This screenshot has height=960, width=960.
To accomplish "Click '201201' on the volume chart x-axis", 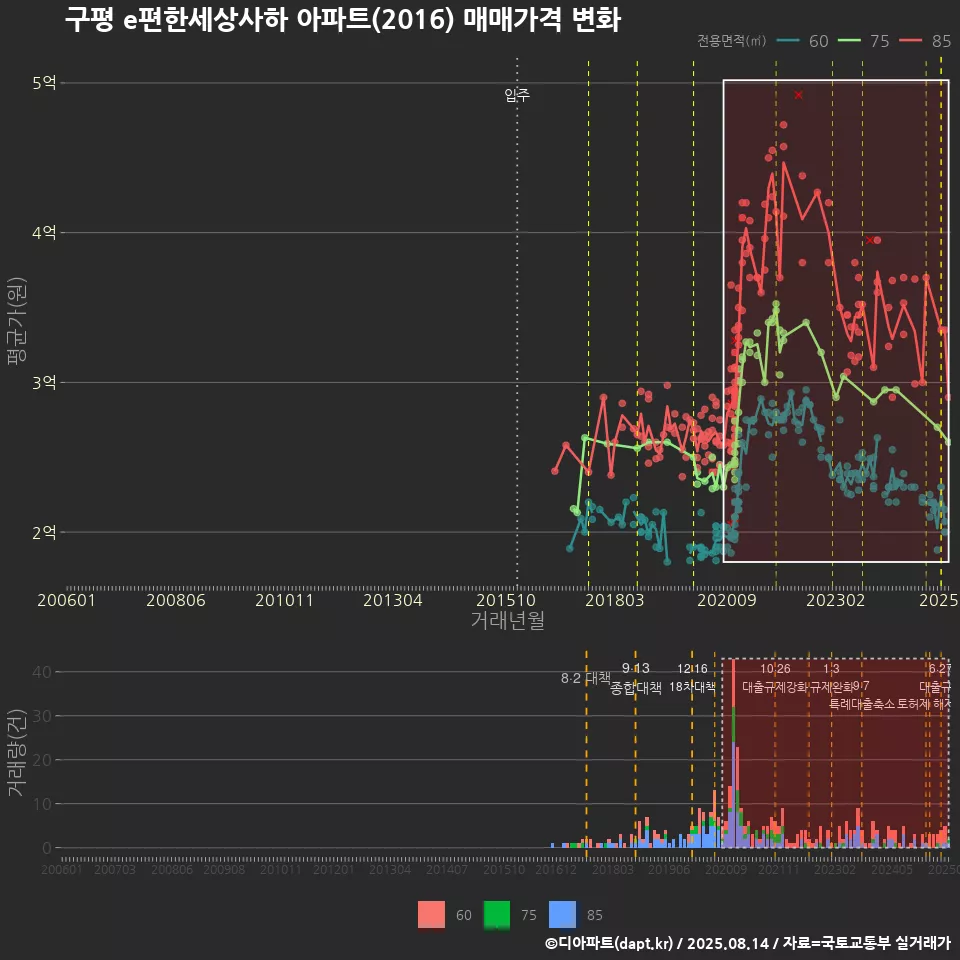I will pyautogui.click(x=333, y=869).
